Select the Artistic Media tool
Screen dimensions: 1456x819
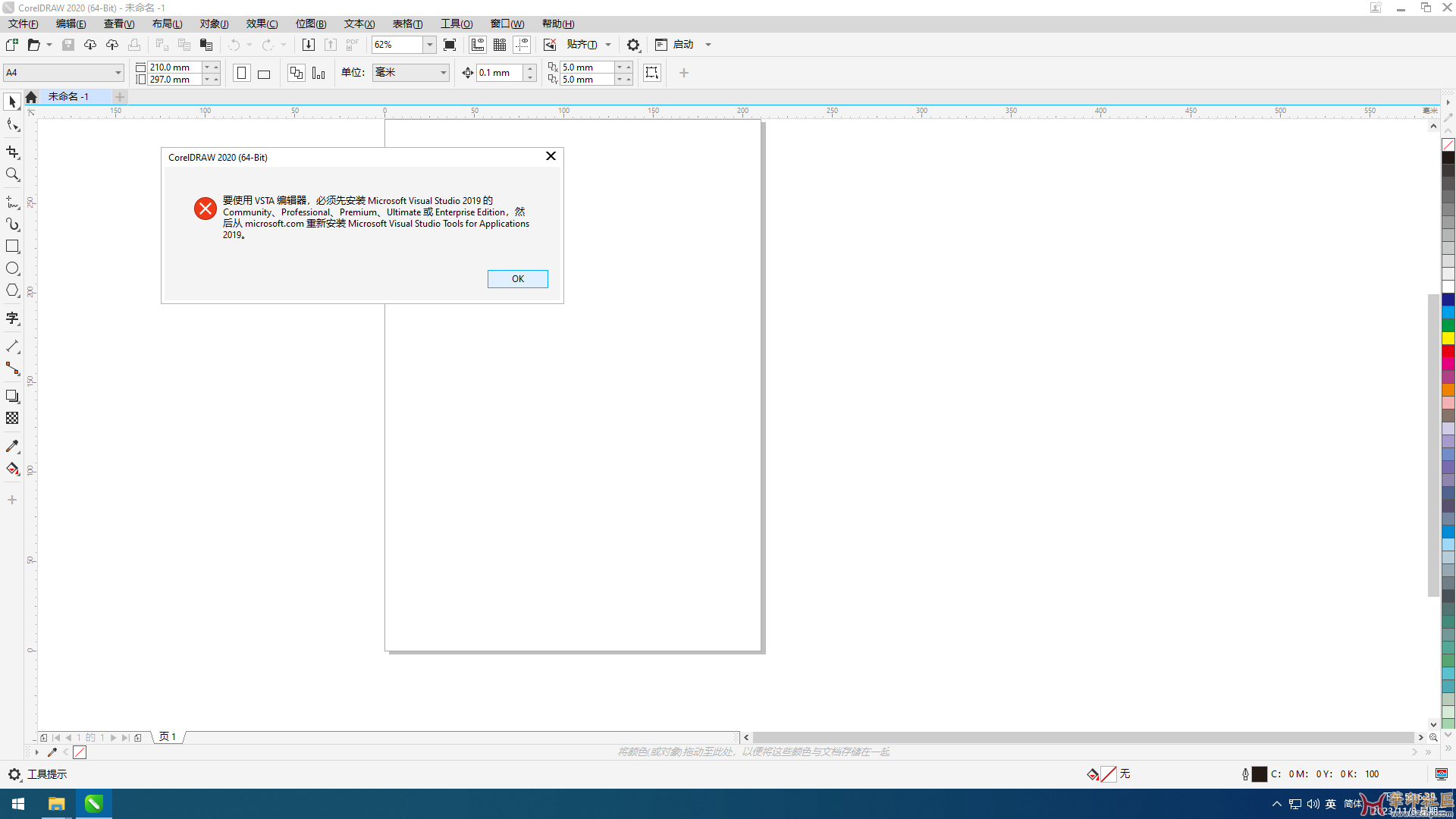pos(12,224)
